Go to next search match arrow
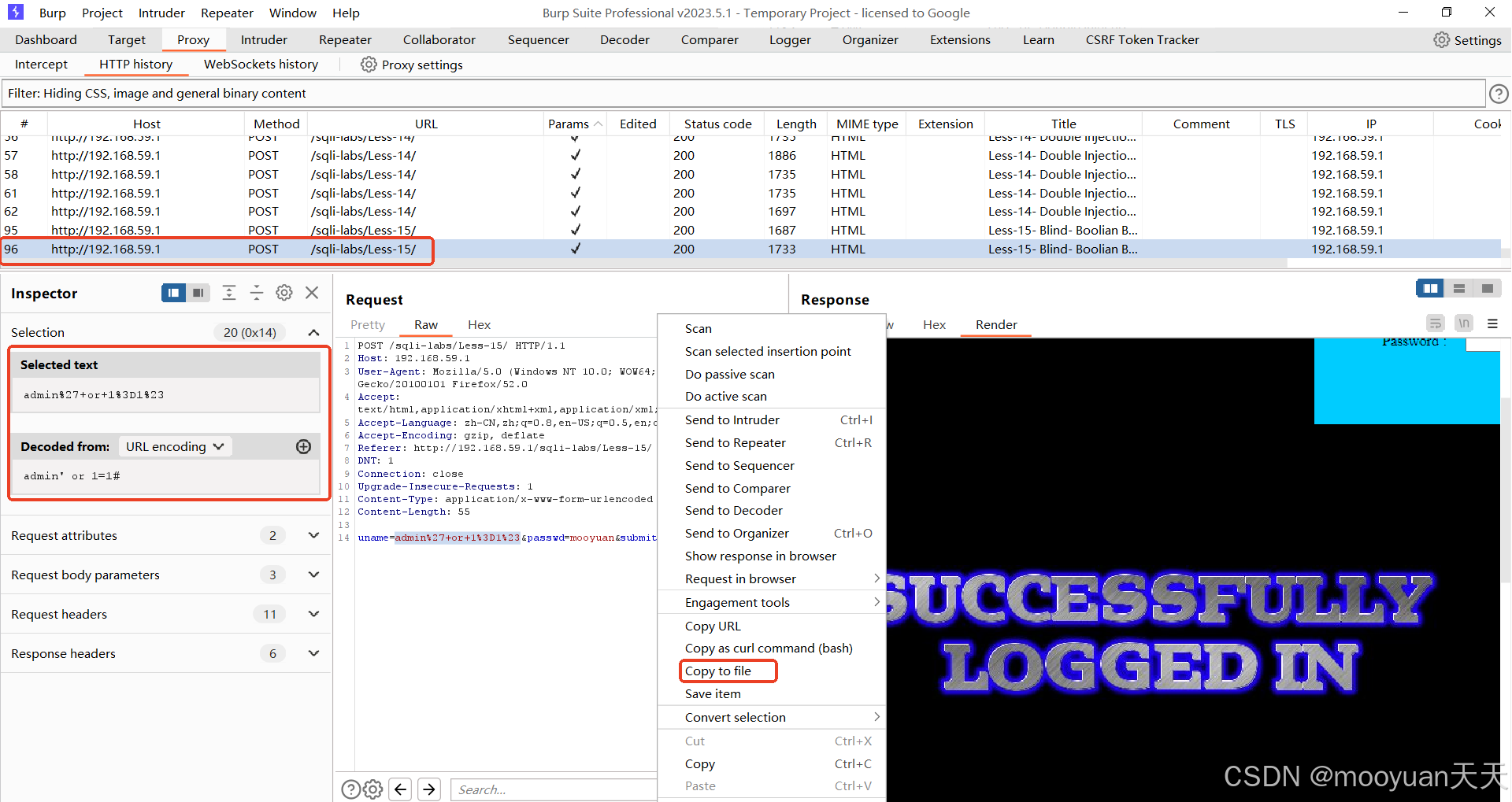 point(429,789)
